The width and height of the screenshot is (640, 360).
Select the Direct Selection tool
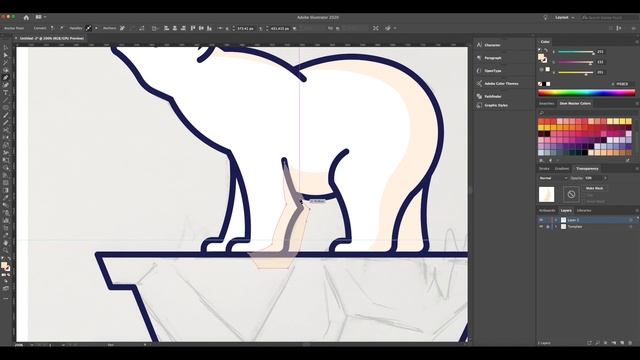(x=6, y=56)
